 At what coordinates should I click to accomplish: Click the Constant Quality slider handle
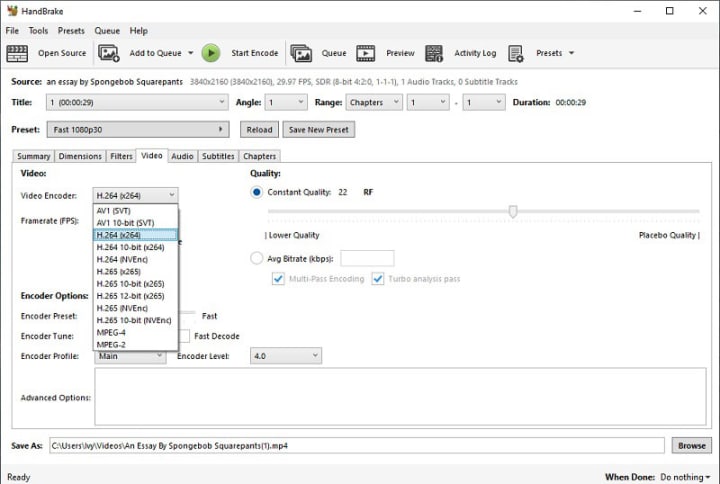click(513, 211)
